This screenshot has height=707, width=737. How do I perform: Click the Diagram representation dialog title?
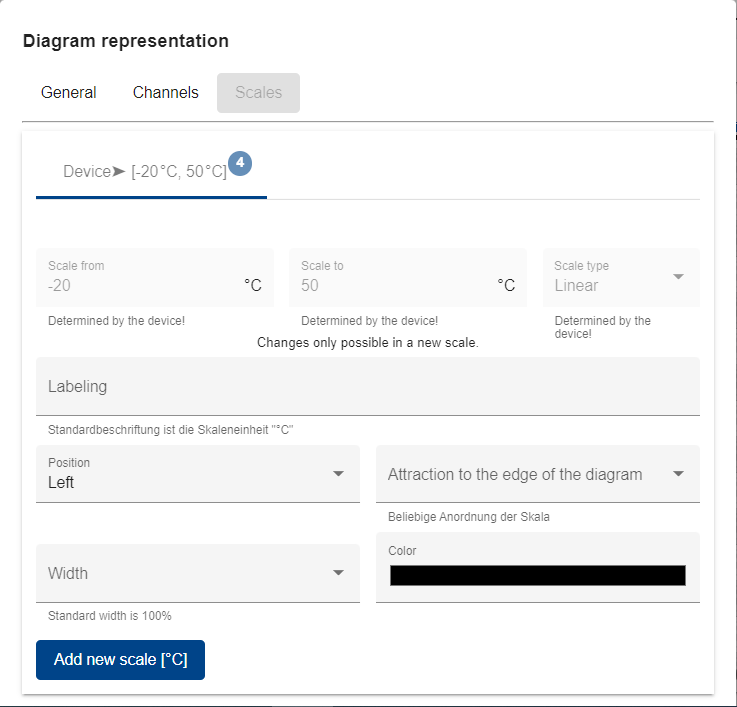126,41
